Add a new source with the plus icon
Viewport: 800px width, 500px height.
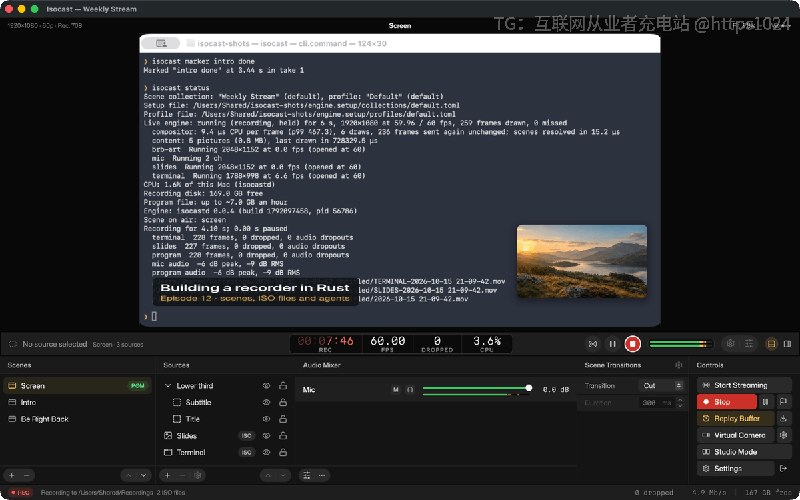coord(167,475)
